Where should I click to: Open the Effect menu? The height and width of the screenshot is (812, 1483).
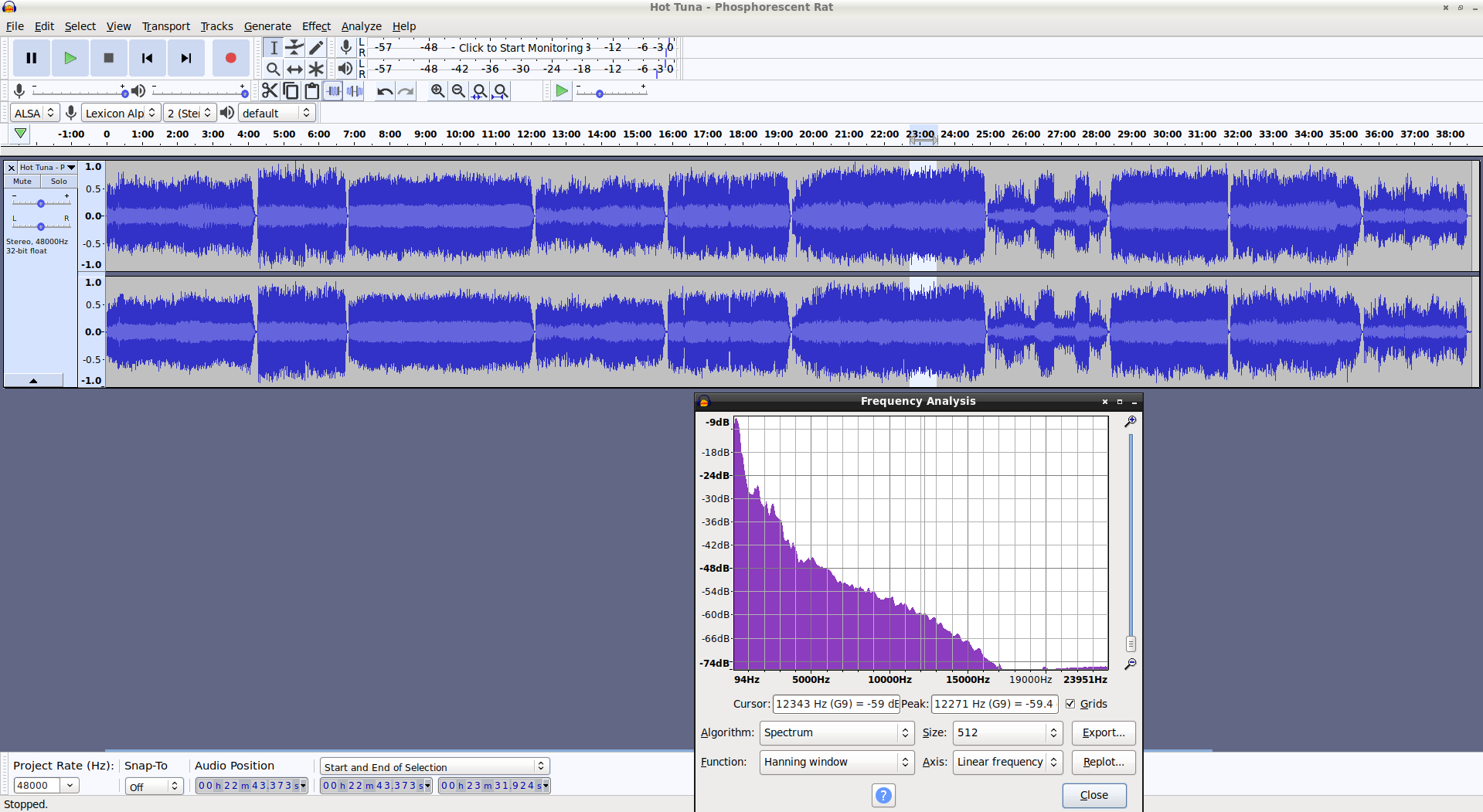pyautogui.click(x=316, y=26)
